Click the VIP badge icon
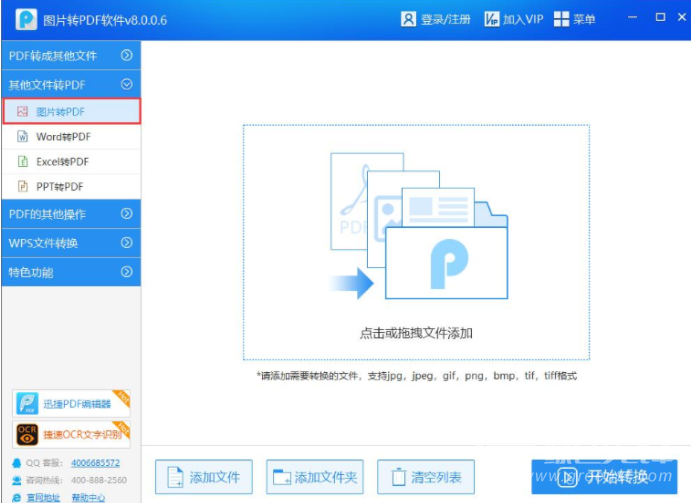The image size is (691, 503). click(x=491, y=19)
